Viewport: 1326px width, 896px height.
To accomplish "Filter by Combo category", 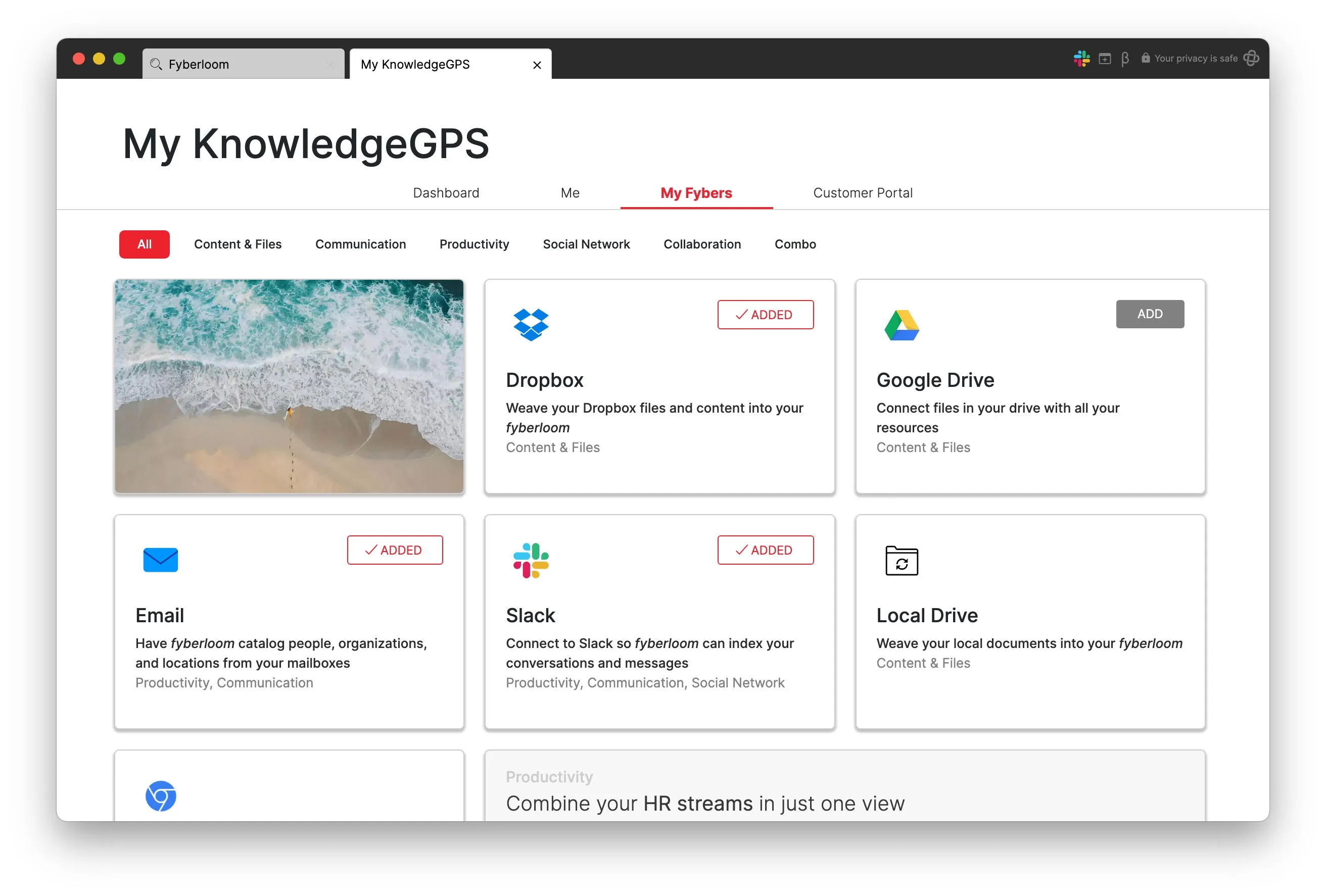I will 795,244.
